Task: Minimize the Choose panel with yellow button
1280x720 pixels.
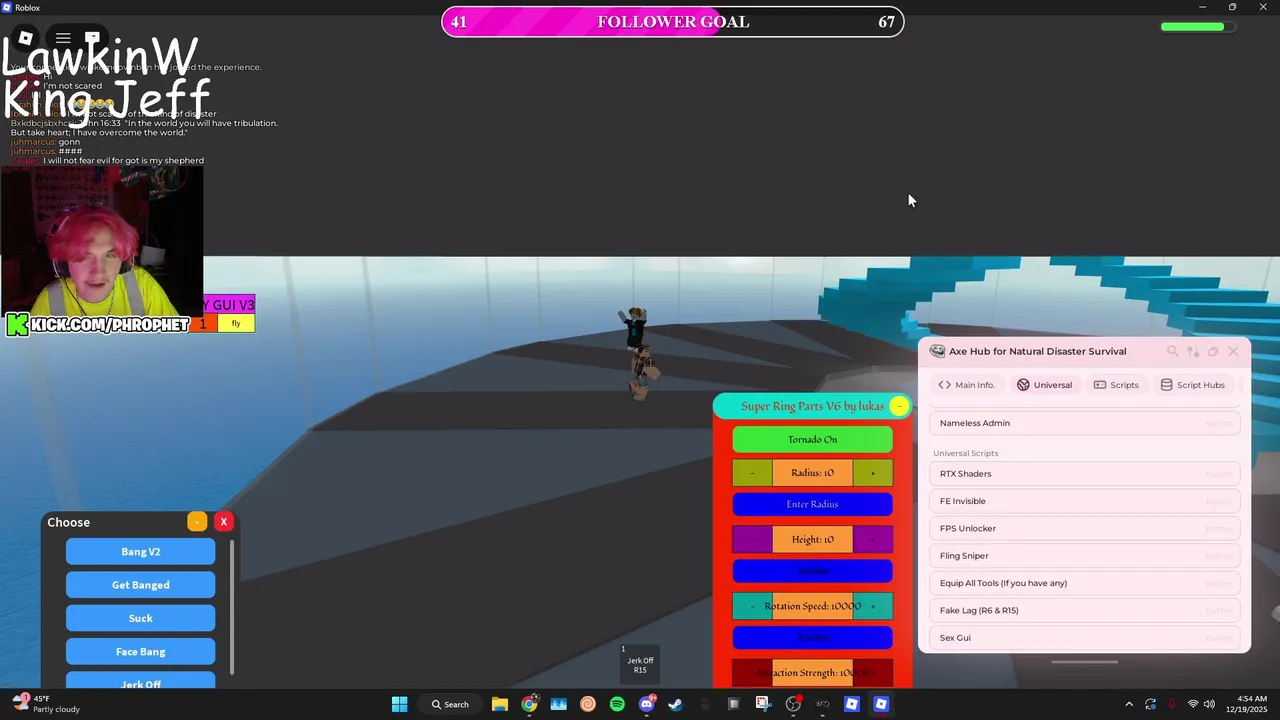Action: [x=197, y=521]
